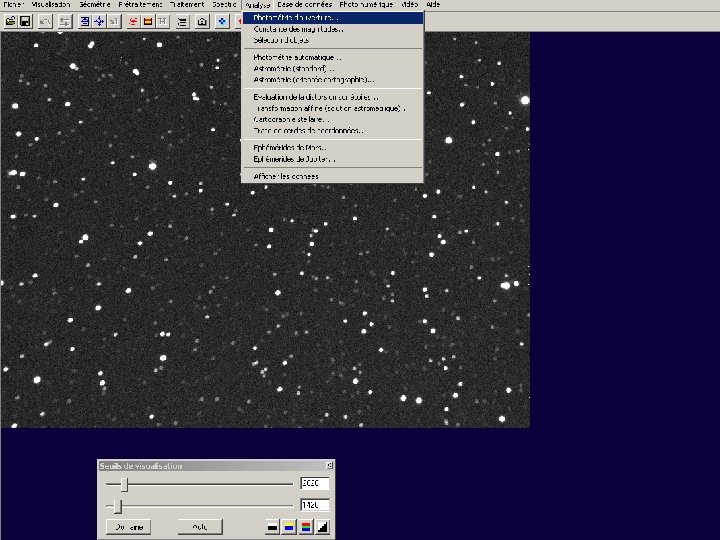Select the yellow-blue palette icon
Image resolution: width=720 pixels, height=540 pixels.
(289, 526)
